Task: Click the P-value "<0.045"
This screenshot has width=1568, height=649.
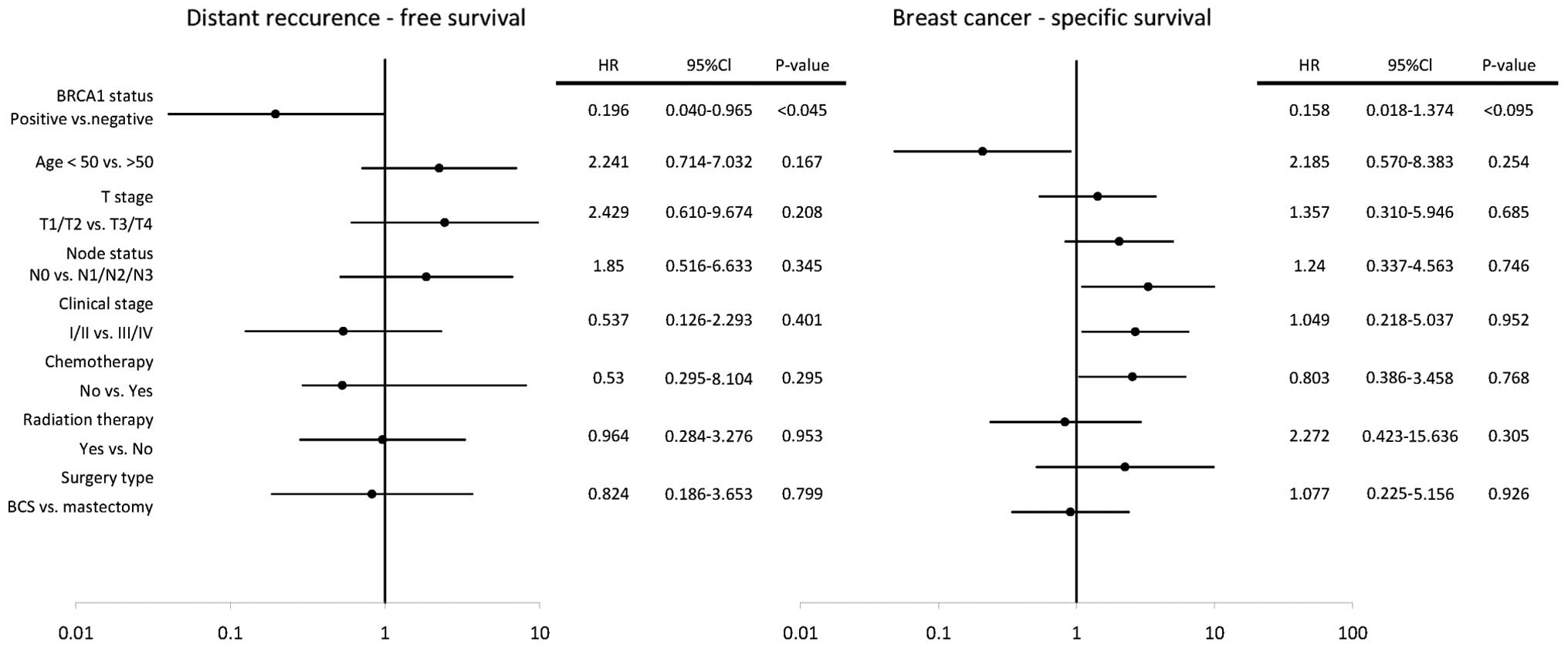Action: [x=802, y=110]
